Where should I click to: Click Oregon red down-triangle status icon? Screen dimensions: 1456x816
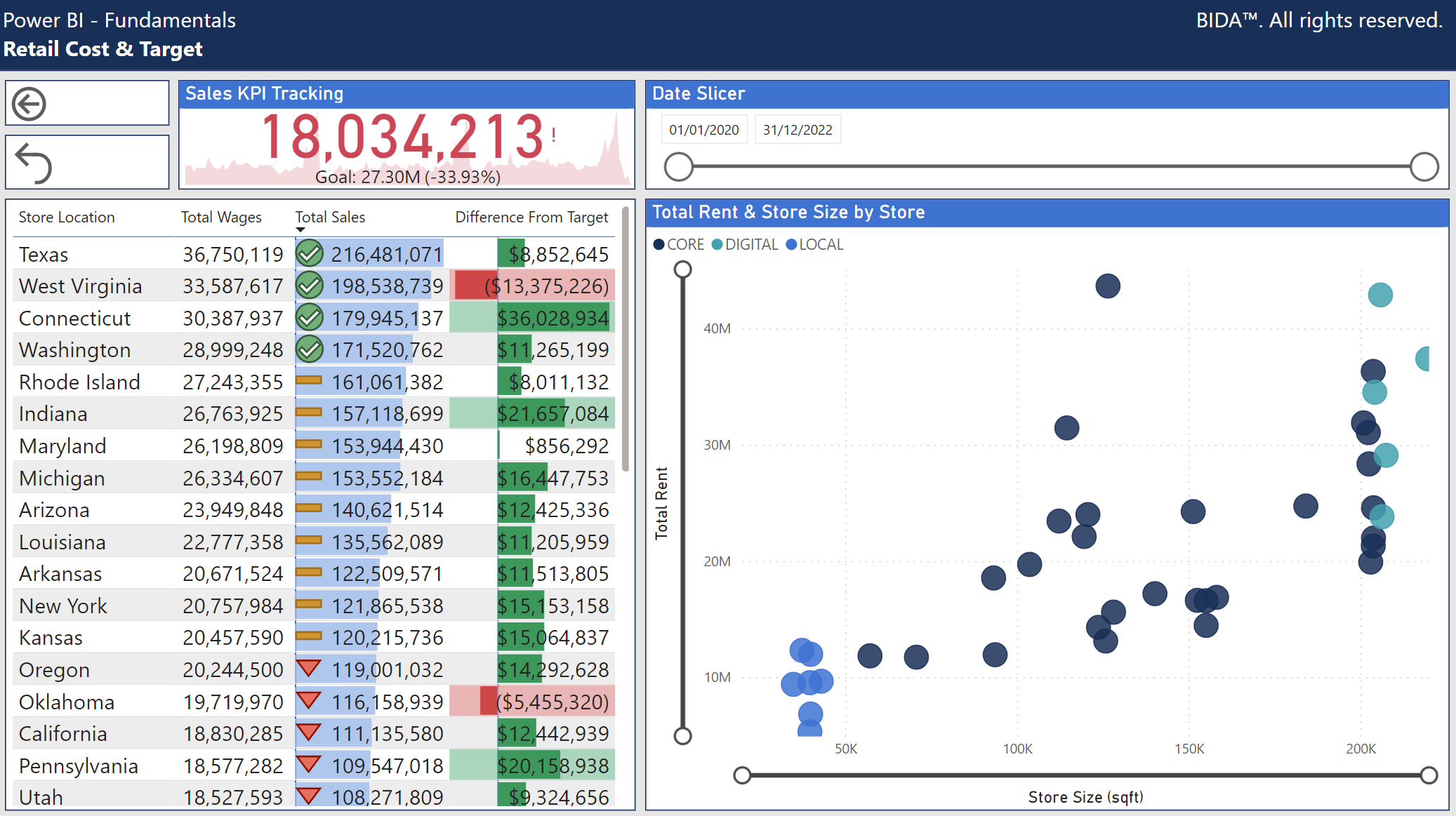[309, 668]
